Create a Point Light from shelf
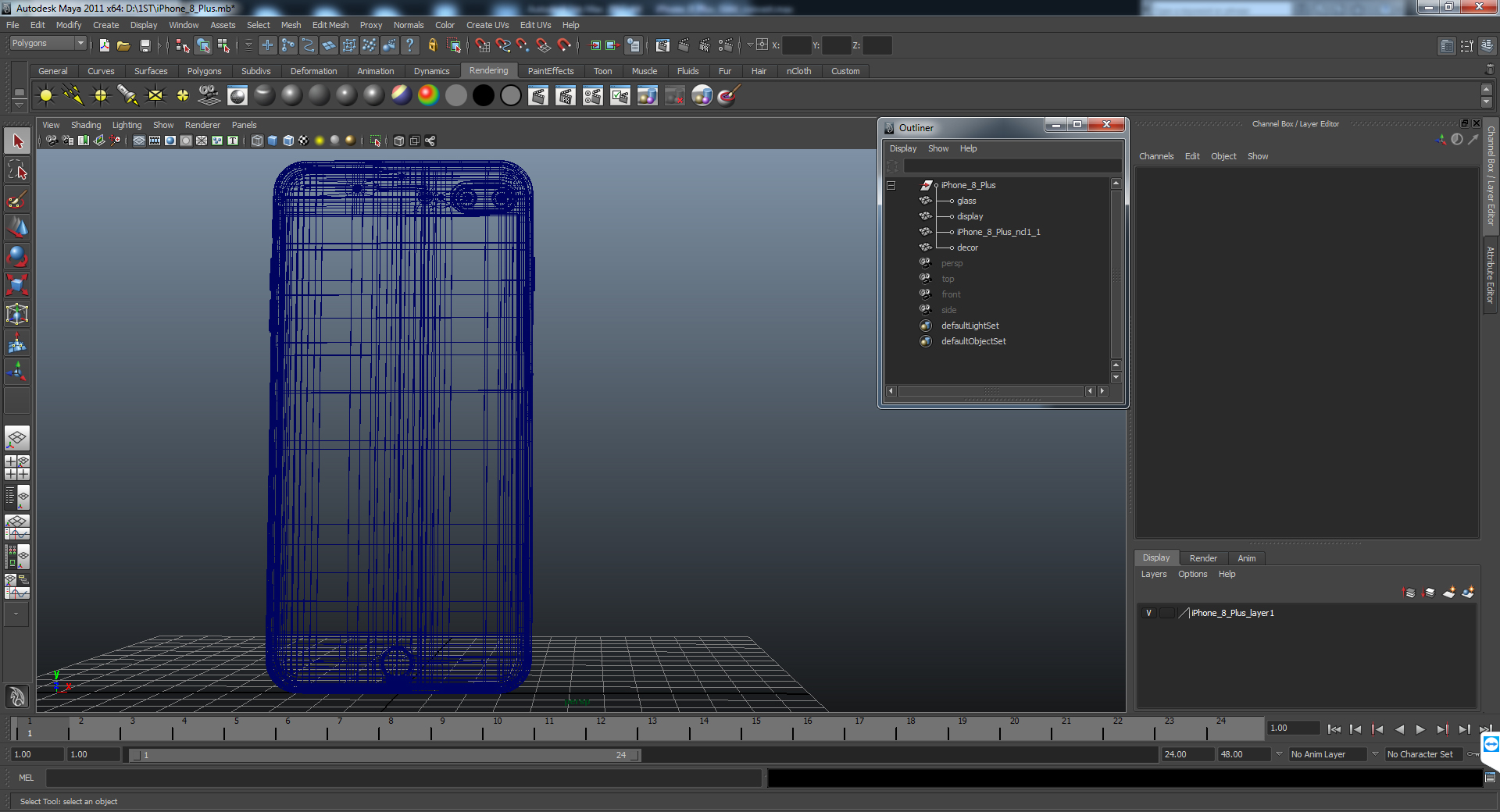 coord(101,95)
